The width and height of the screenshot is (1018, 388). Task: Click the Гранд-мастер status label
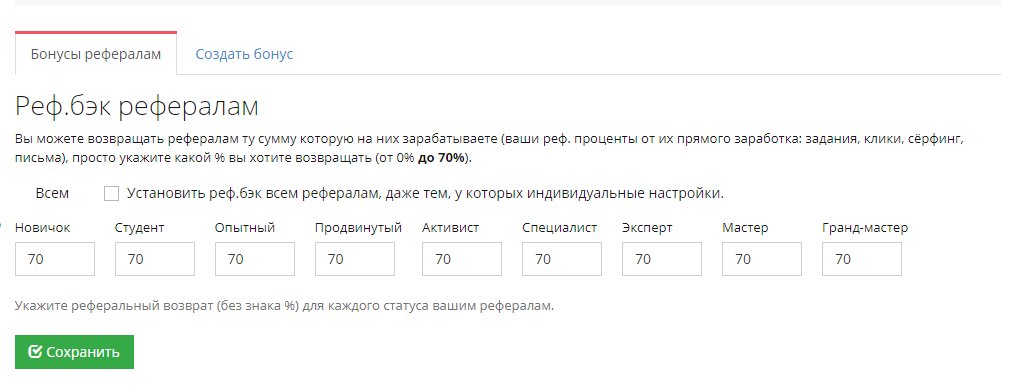[x=865, y=228]
